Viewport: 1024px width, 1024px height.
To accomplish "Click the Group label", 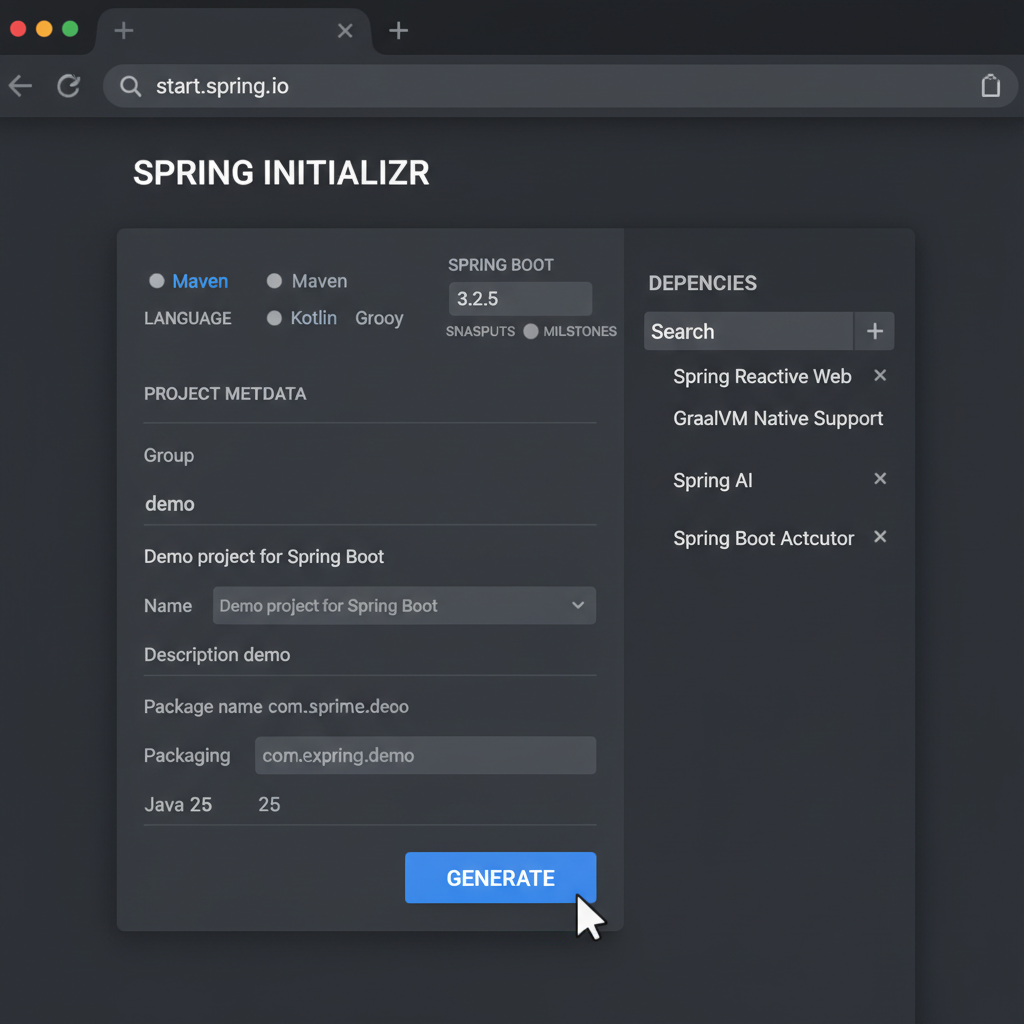I will pyautogui.click(x=169, y=455).
